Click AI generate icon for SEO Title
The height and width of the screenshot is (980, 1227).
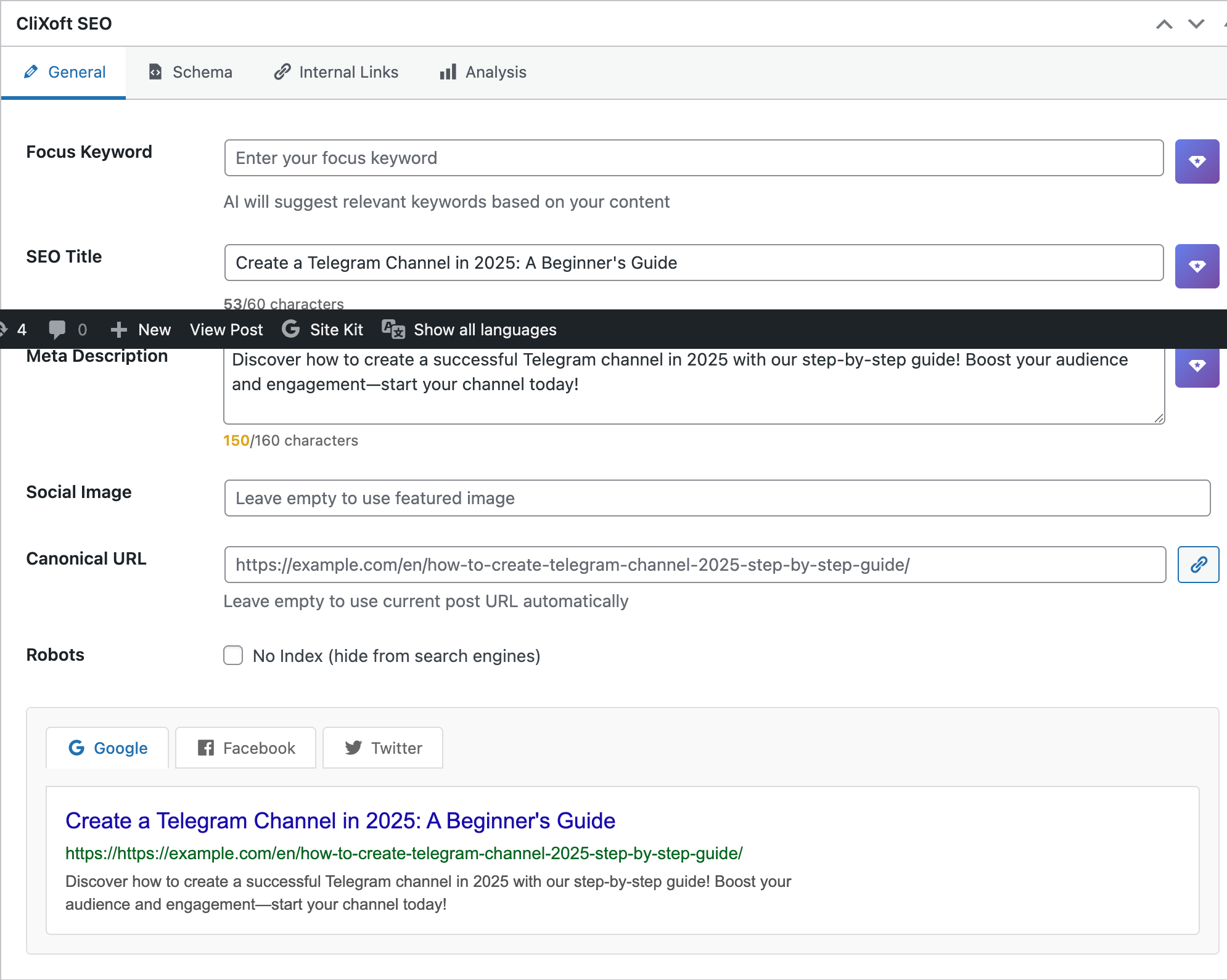click(x=1196, y=266)
